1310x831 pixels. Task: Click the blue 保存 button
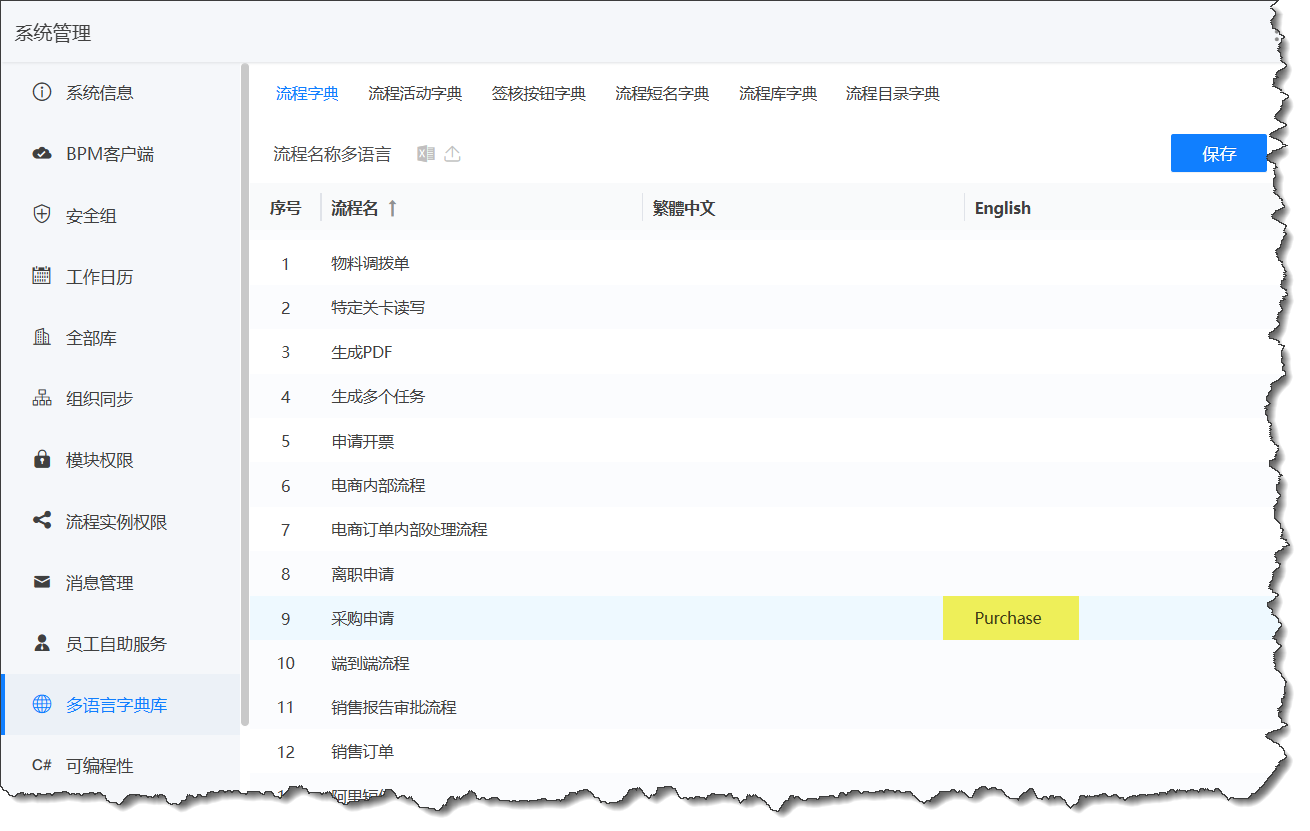(x=1219, y=152)
